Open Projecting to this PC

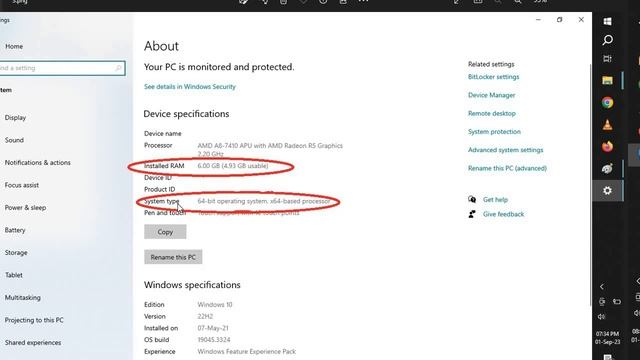(34, 320)
